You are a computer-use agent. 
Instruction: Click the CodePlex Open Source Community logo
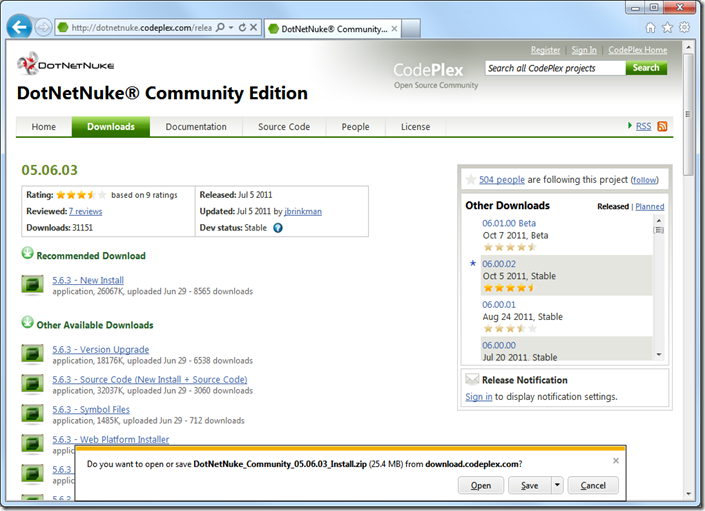435,76
